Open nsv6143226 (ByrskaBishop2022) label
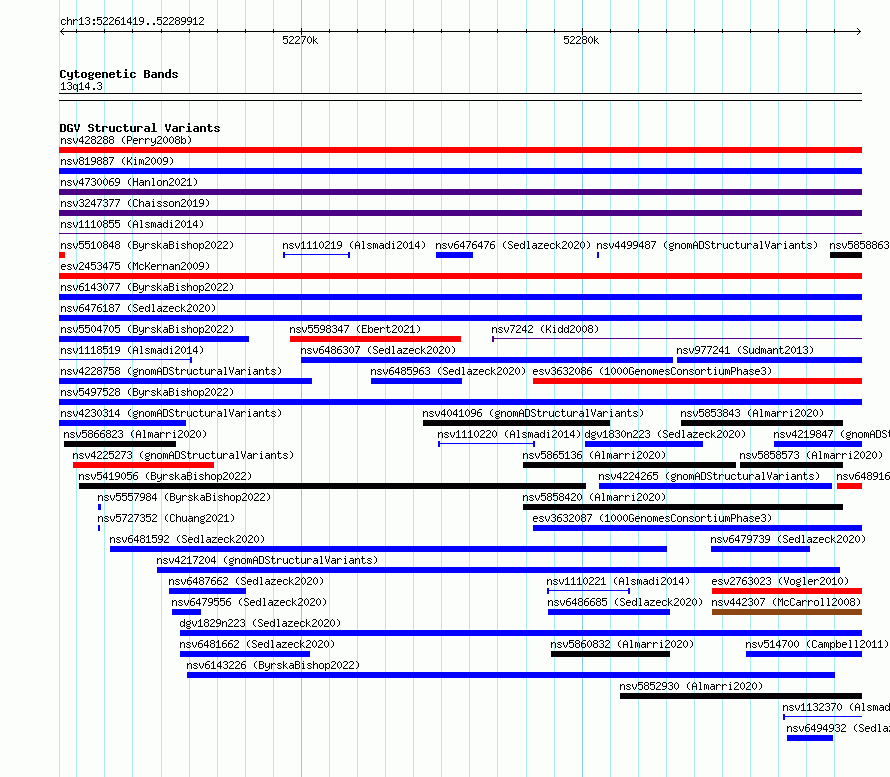 [x=273, y=665]
